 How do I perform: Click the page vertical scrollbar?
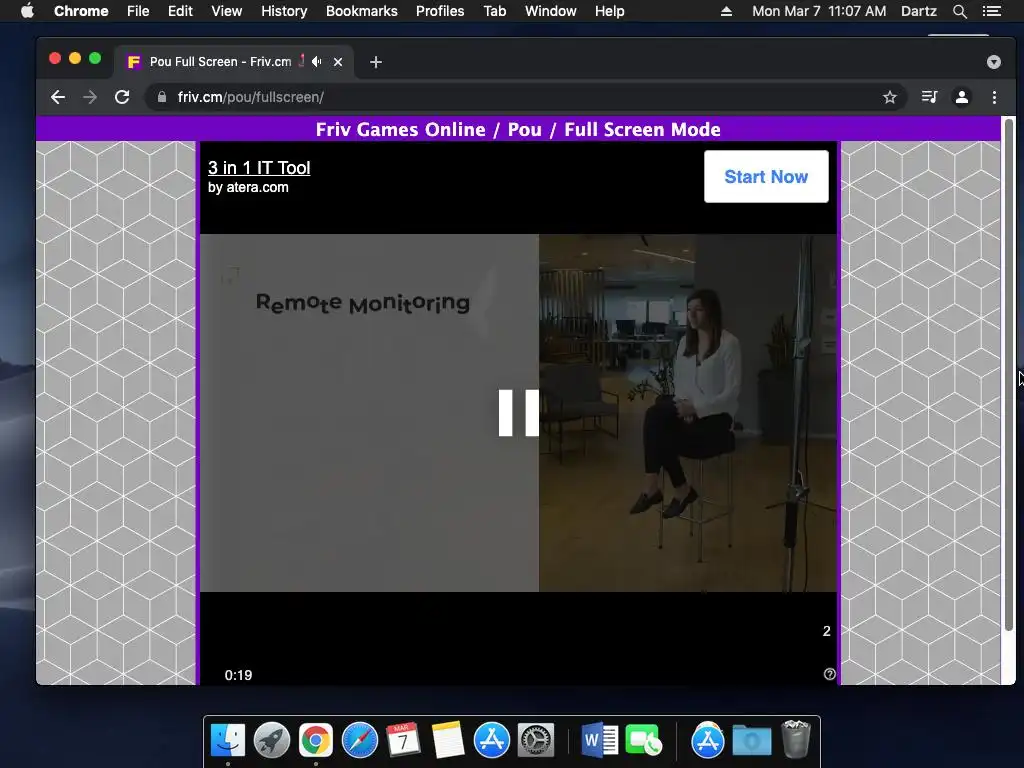pos(1009,375)
